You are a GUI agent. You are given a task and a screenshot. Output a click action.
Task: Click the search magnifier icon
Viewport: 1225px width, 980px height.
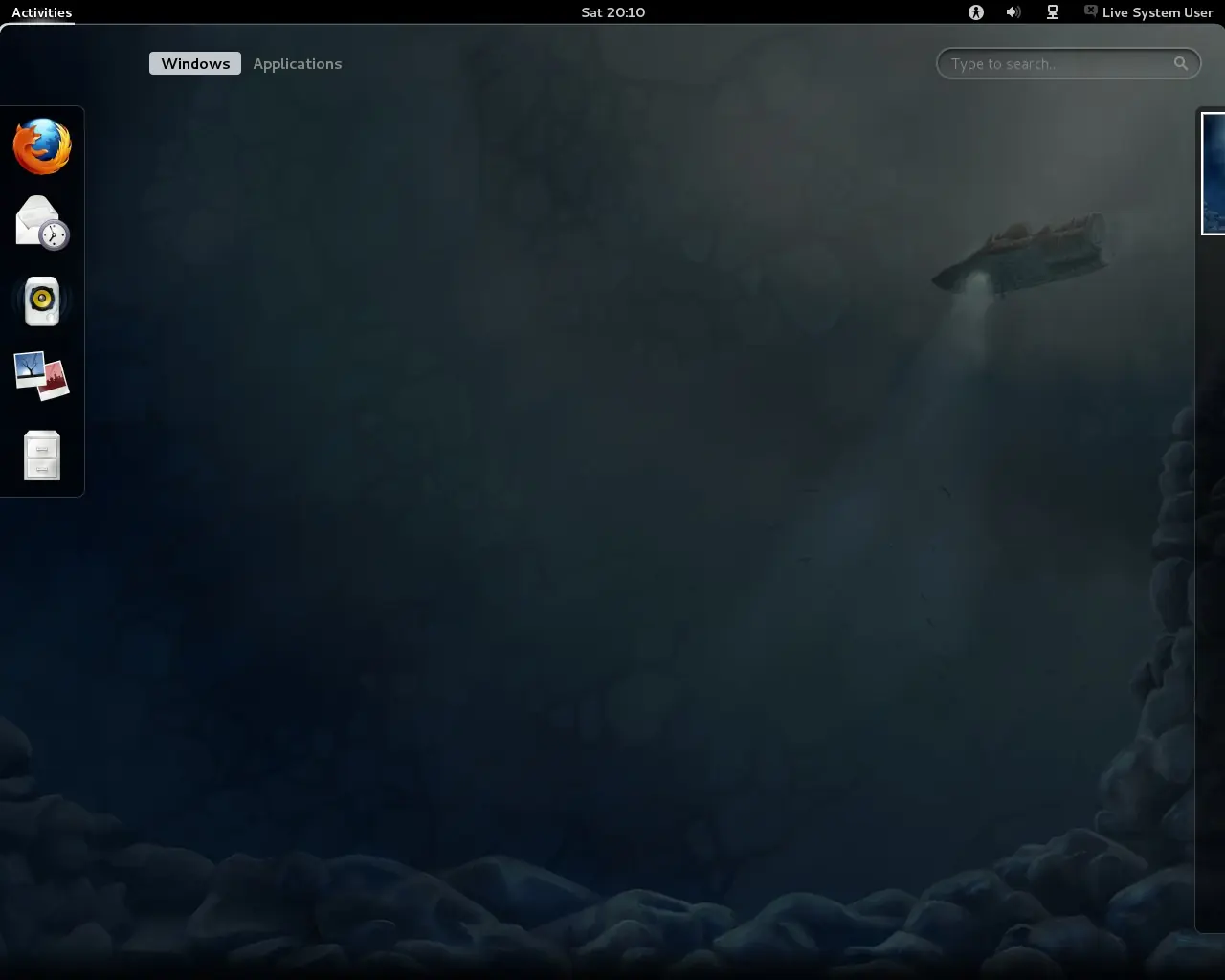(x=1181, y=63)
